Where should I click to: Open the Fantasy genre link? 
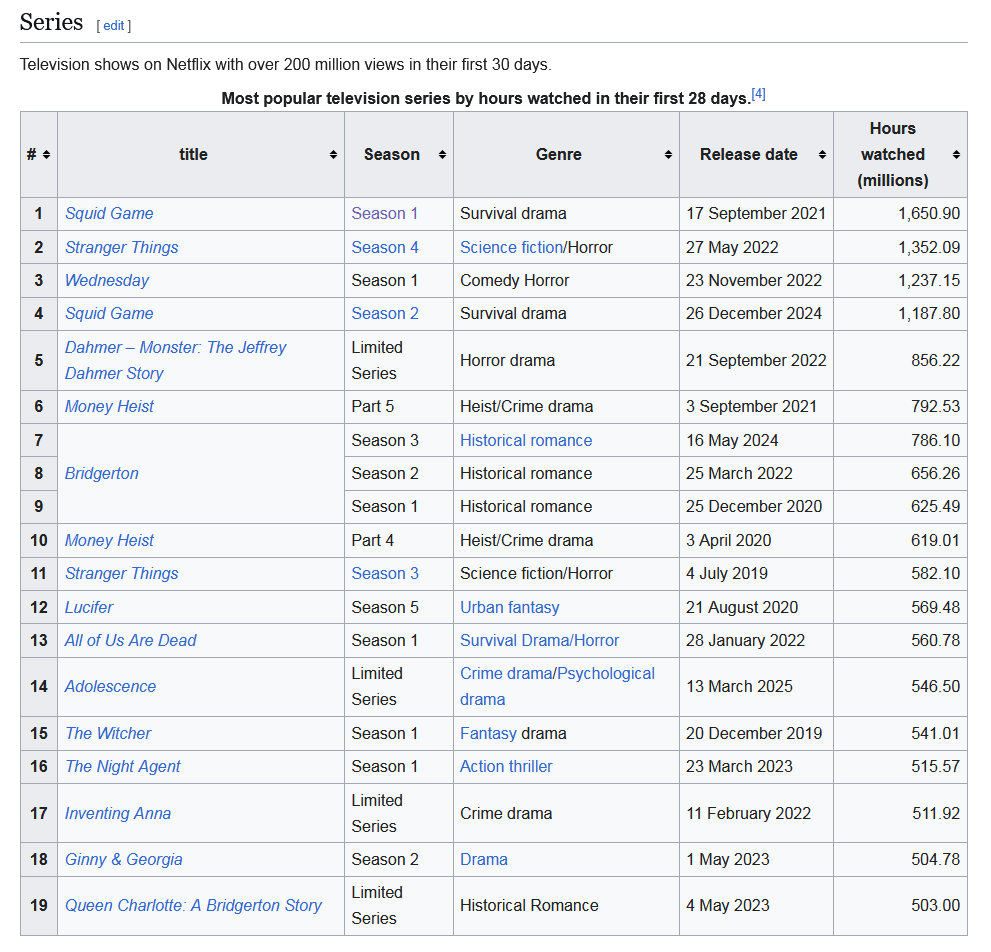tap(489, 733)
